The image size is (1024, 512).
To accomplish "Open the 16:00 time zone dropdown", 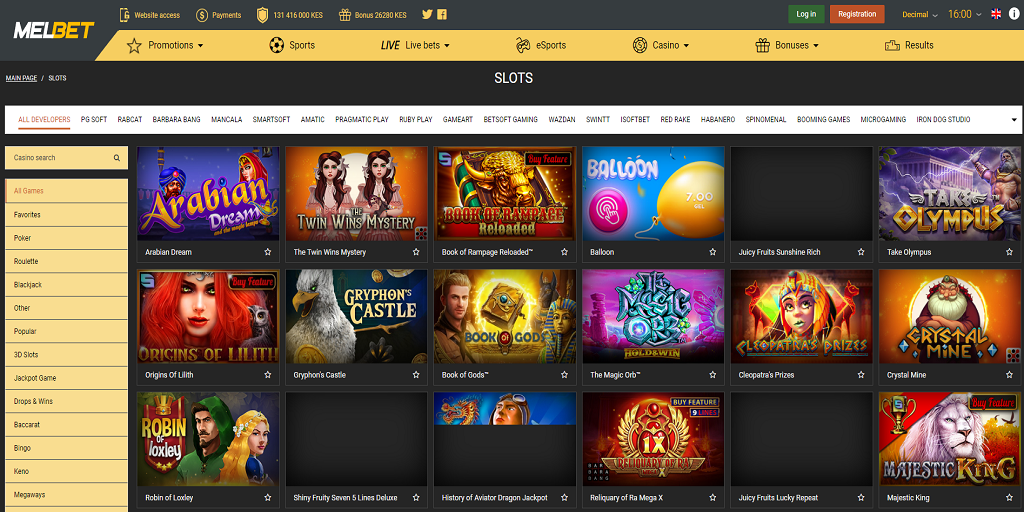I will (965, 14).
